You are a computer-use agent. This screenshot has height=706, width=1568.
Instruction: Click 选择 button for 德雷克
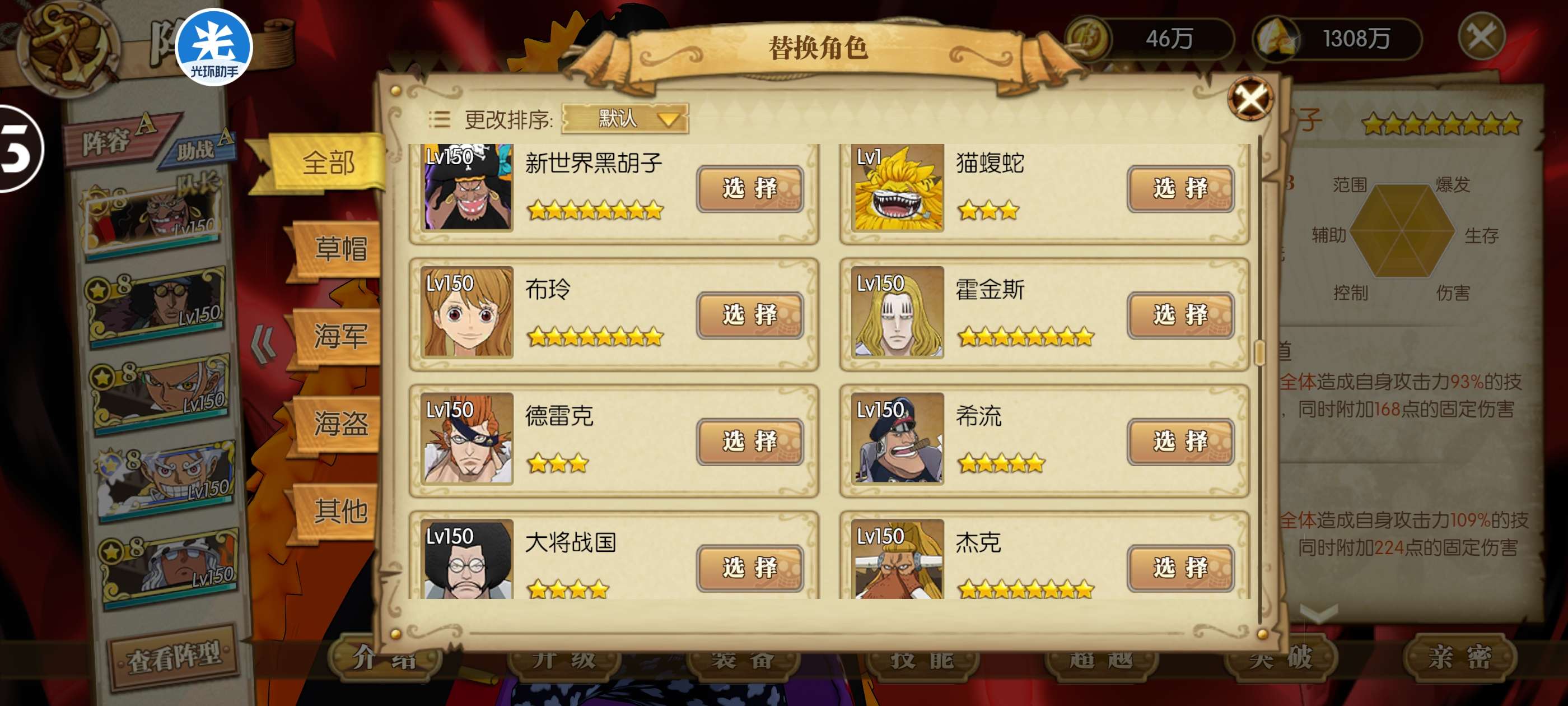[x=749, y=441]
